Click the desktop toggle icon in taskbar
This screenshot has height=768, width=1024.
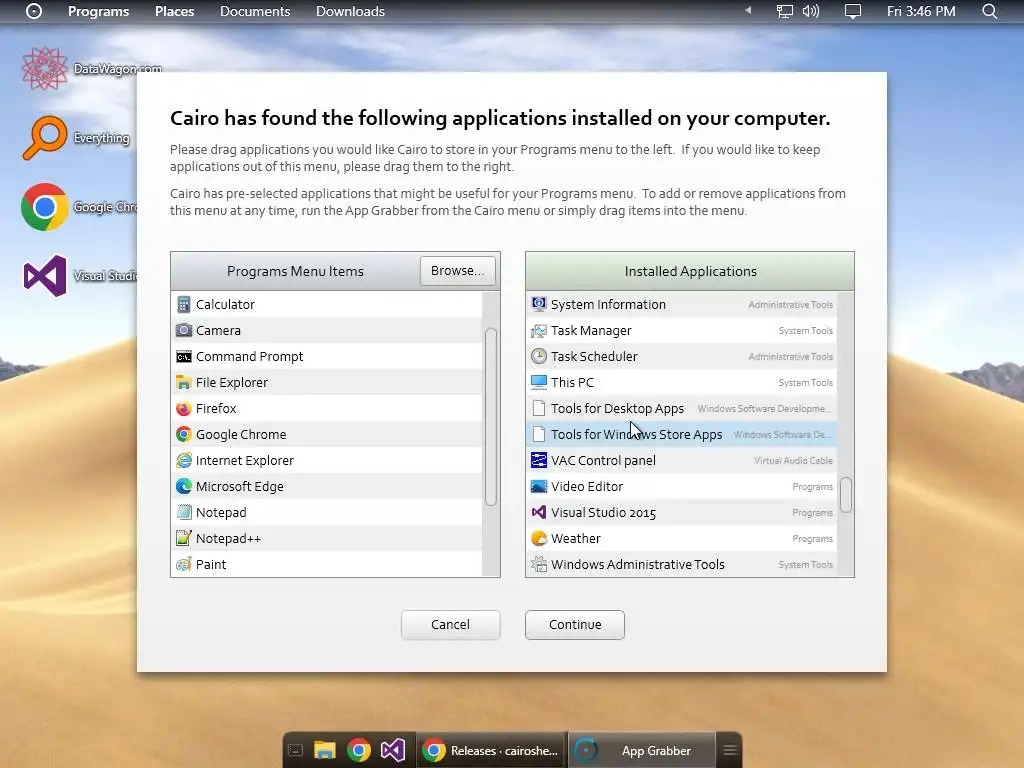[295, 751]
